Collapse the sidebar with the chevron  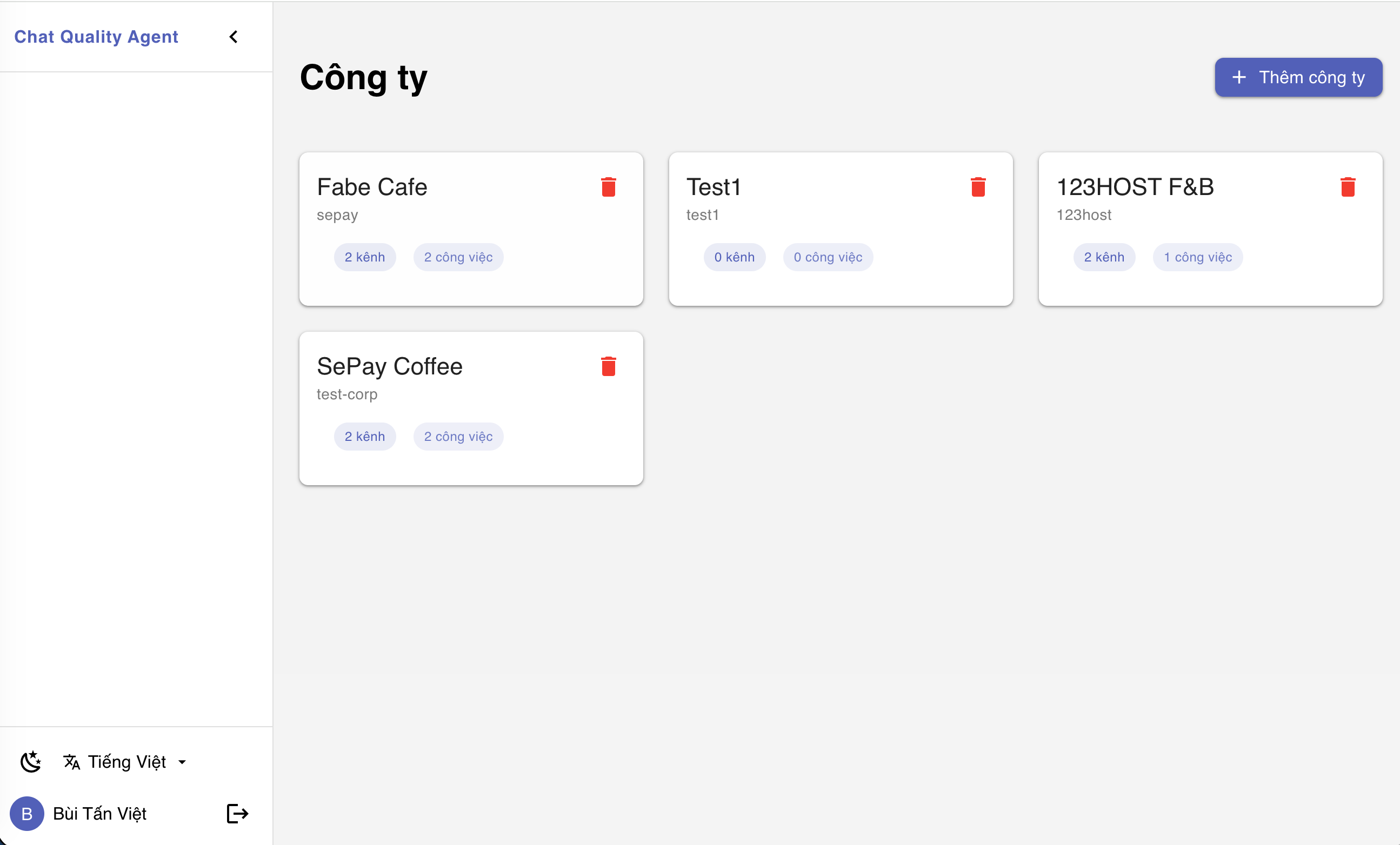(x=234, y=37)
